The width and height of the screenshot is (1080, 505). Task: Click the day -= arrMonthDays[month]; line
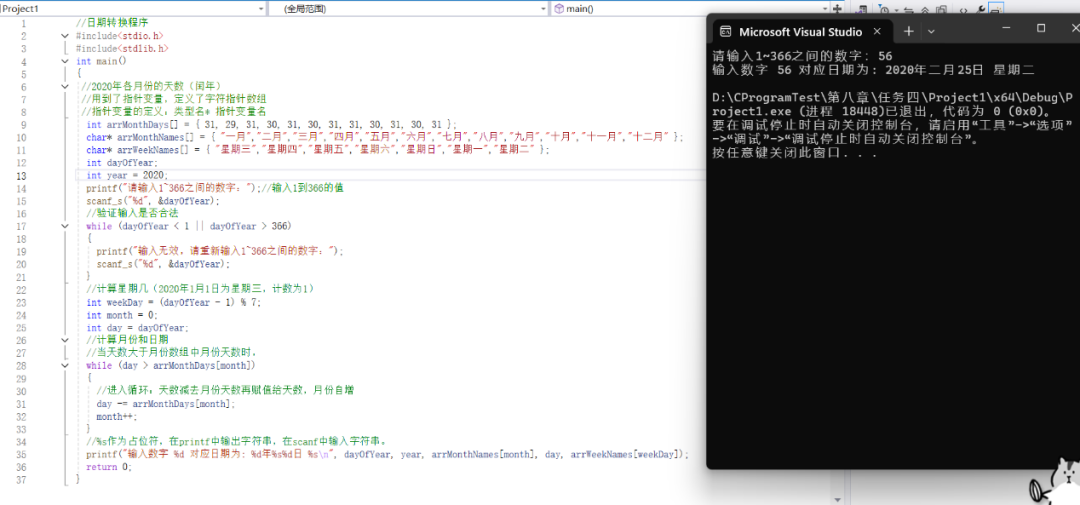pyautogui.click(x=165, y=403)
